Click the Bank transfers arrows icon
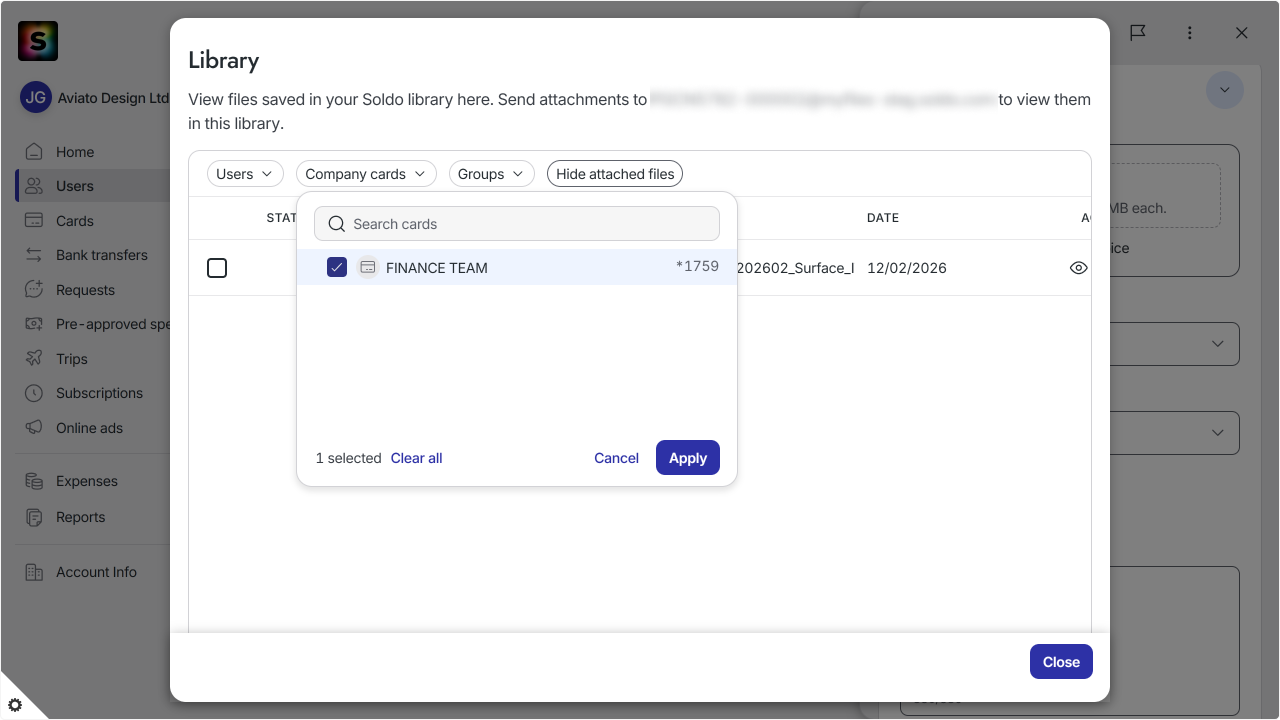The width and height of the screenshot is (1280, 720). tap(34, 255)
